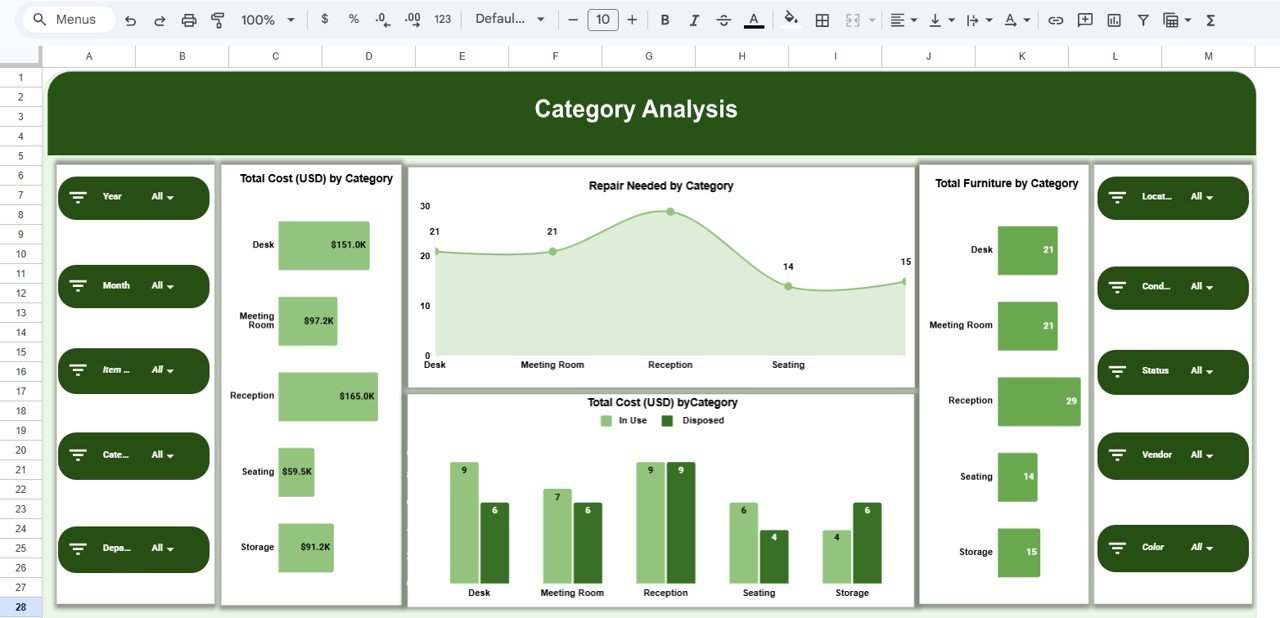Viewport: 1280px width, 618px height.
Task: Open the number format menu labeled 123
Action: [x=442, y=18]
